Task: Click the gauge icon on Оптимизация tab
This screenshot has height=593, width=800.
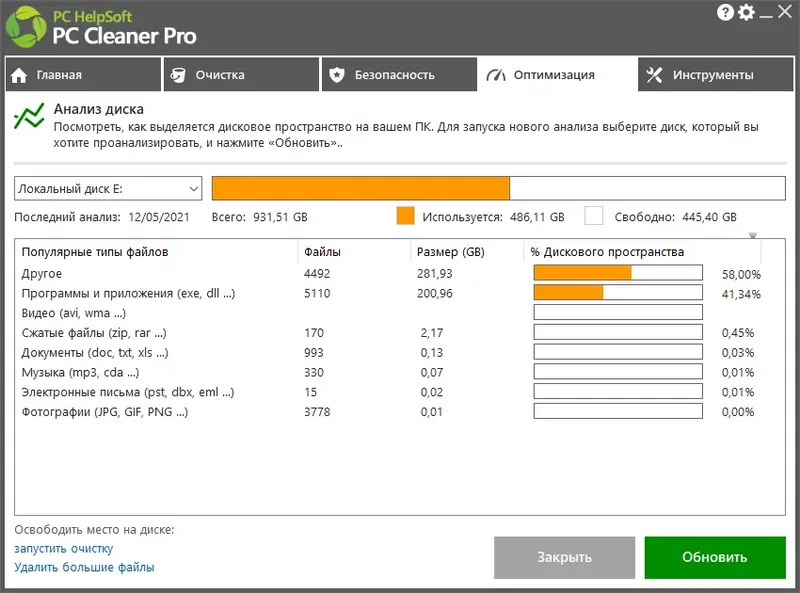Action: click(496, 75)
